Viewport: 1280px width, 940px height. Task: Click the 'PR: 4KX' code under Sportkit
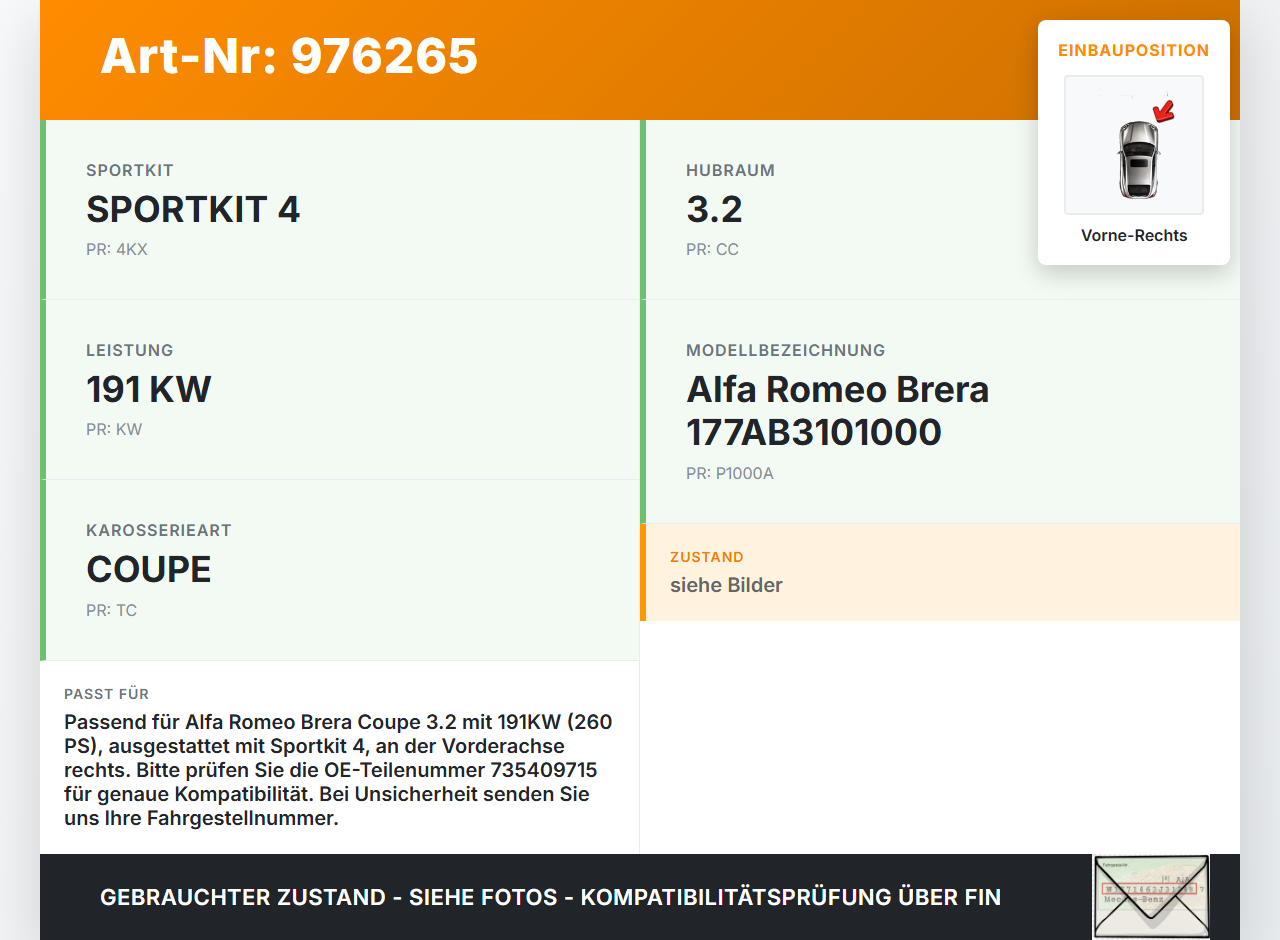[116, 249]
